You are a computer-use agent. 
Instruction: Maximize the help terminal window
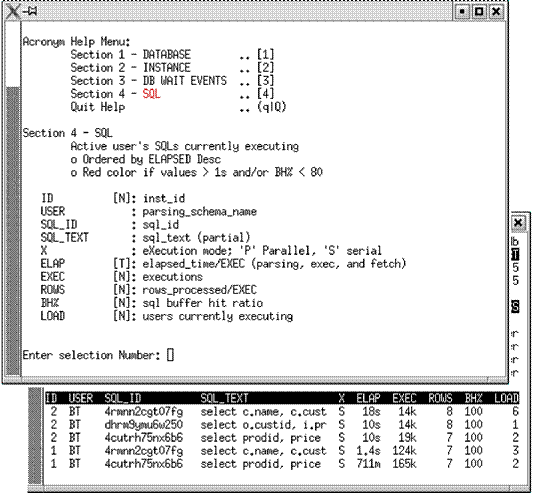[x=479, y=12]
